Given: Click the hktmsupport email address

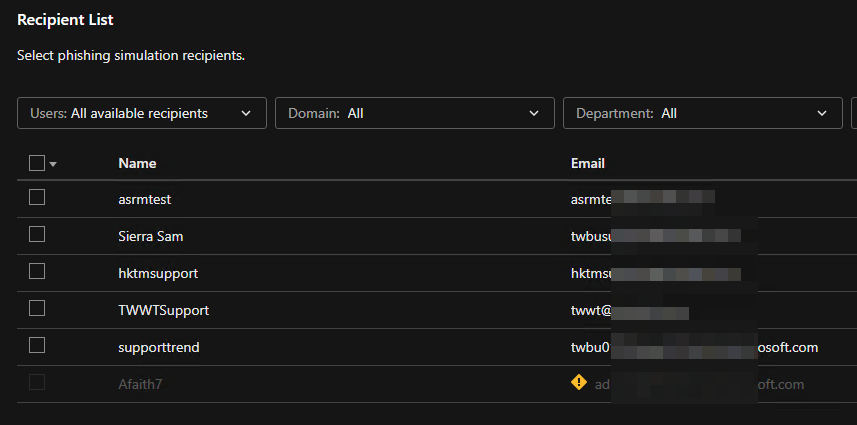Looking at the screenshot, I should [655, 273].
